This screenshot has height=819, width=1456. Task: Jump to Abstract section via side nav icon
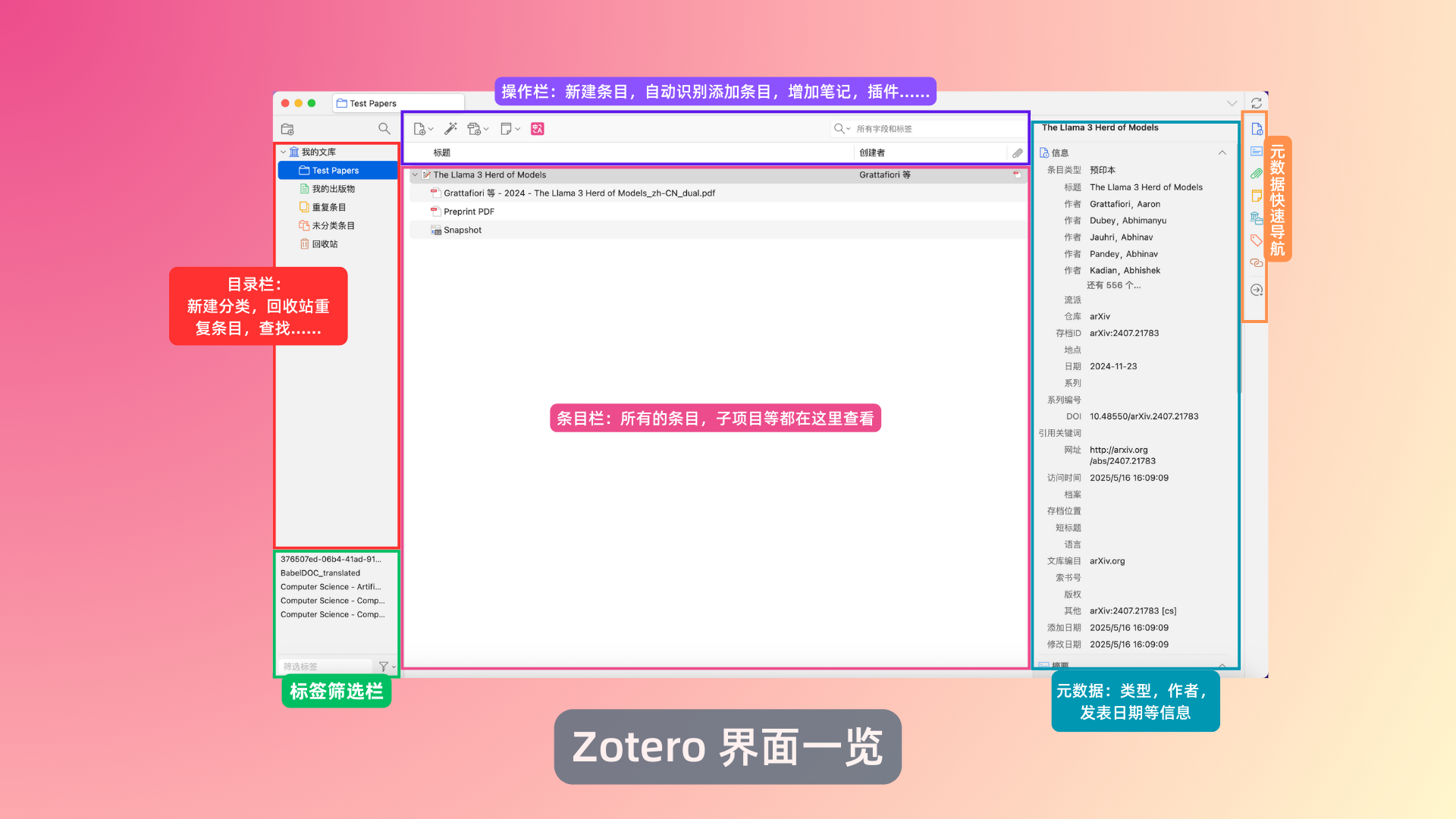(x=1257, y=151)
